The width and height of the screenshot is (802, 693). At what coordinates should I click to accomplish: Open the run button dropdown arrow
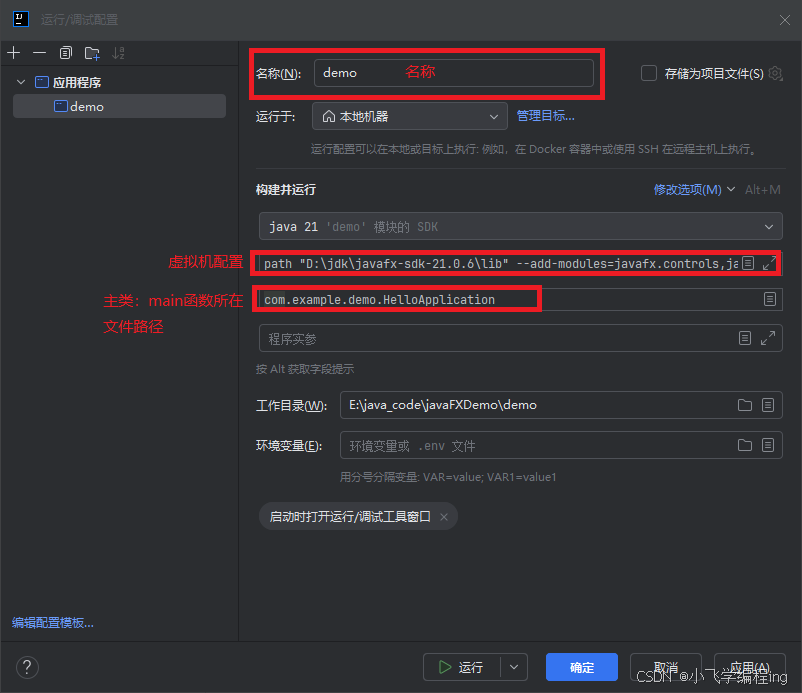click(x=514, y=667)
